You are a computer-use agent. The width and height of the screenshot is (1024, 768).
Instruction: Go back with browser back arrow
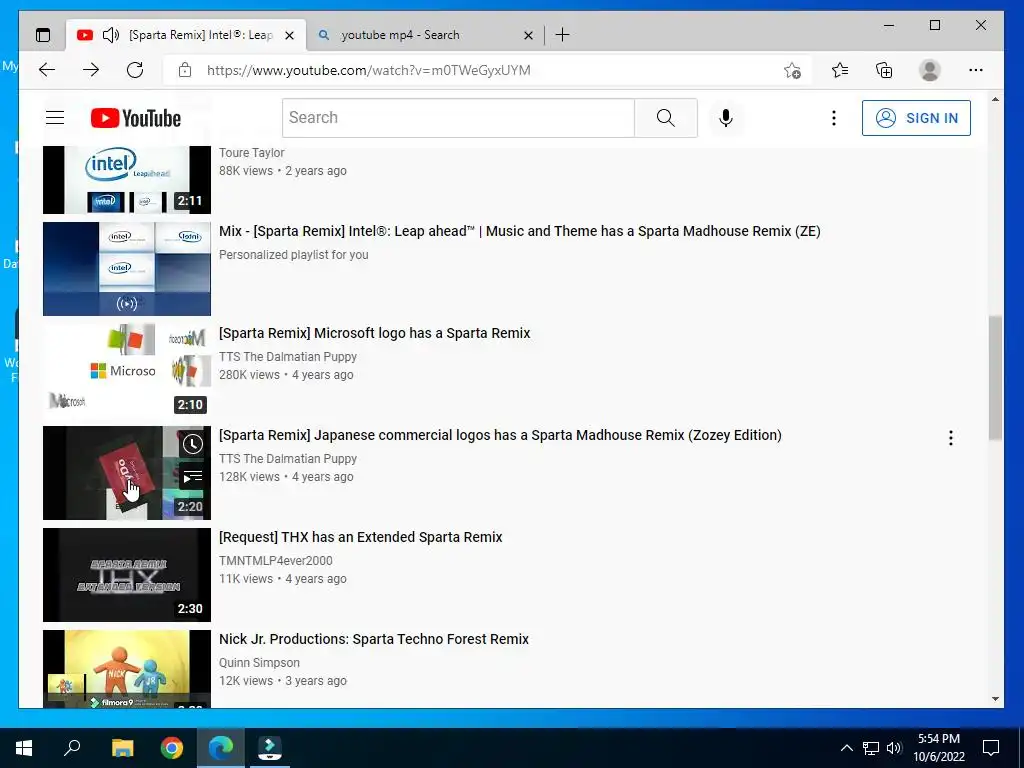pos(47,70)
